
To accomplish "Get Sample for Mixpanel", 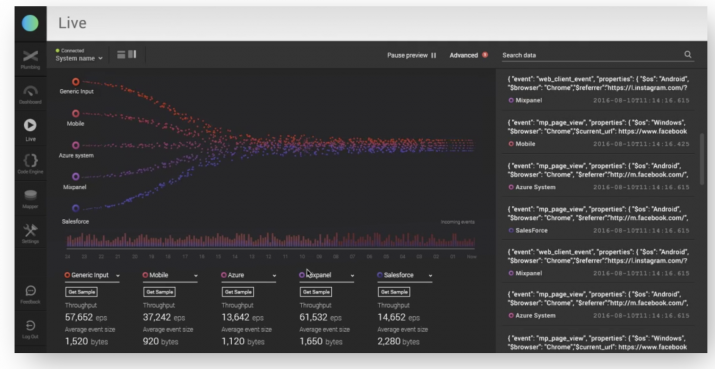I will [x=316, y=292].
